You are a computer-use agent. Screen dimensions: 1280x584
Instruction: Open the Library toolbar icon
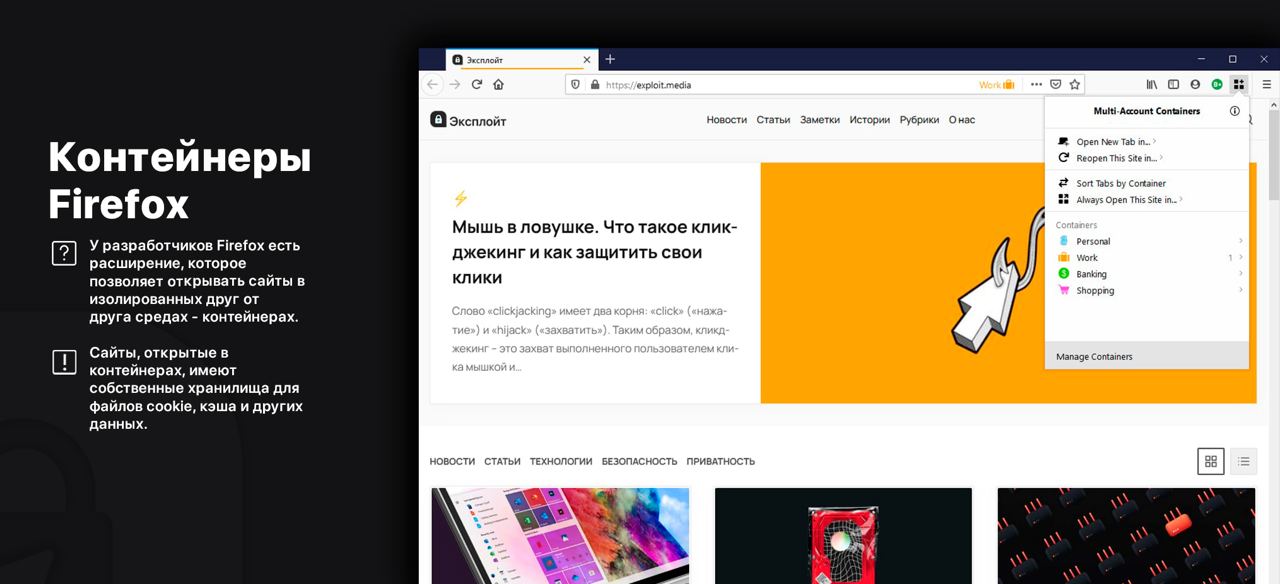tap(1152, 85)
